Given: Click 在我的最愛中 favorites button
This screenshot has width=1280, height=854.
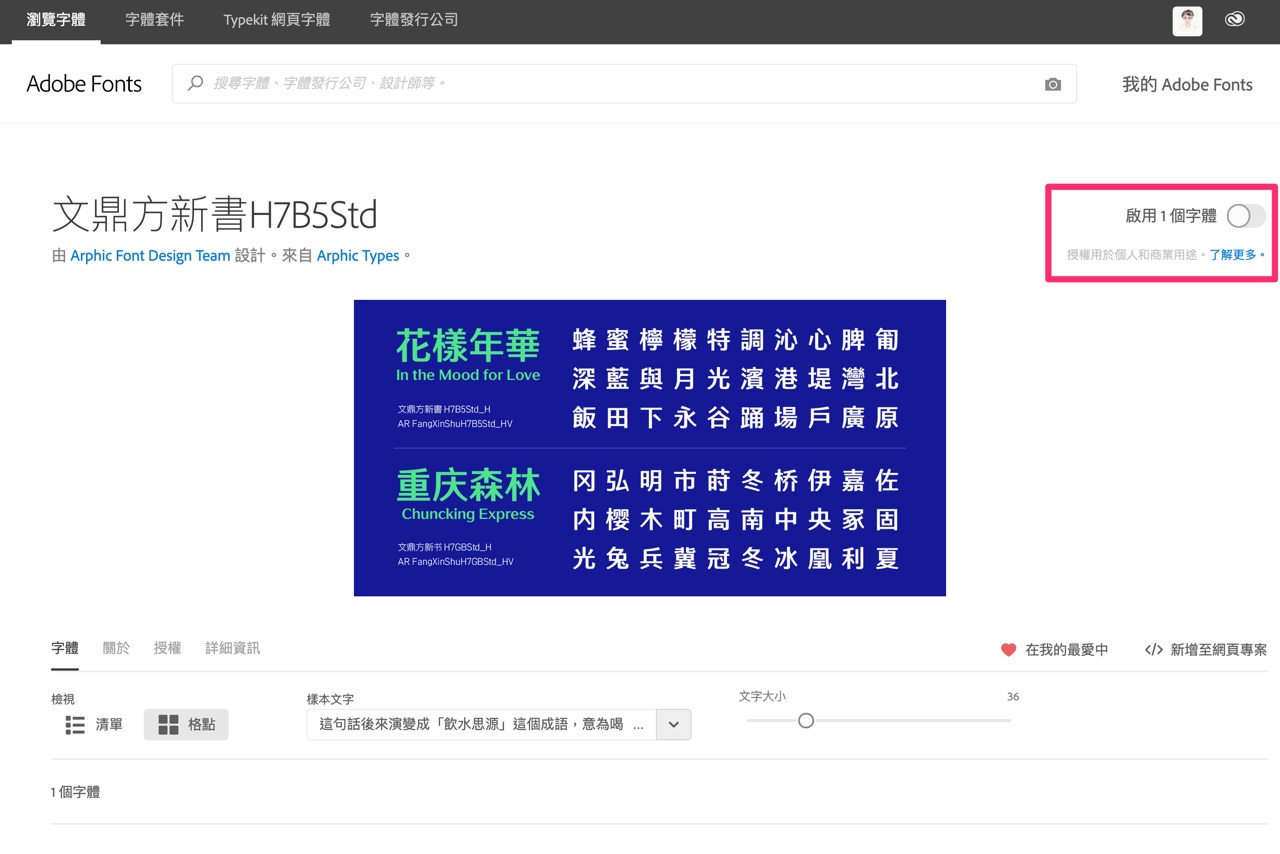Looking at the screenshot, I should 1054,650.
